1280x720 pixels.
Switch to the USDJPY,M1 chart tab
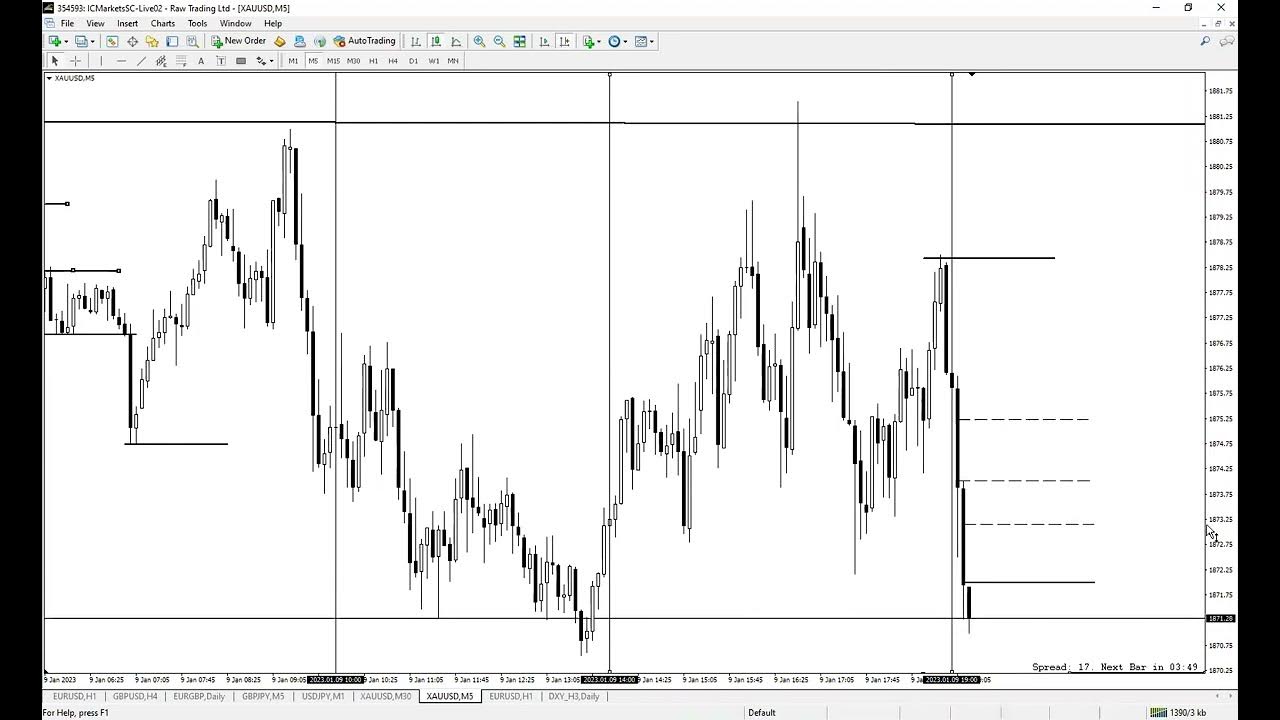coord(323,696)
